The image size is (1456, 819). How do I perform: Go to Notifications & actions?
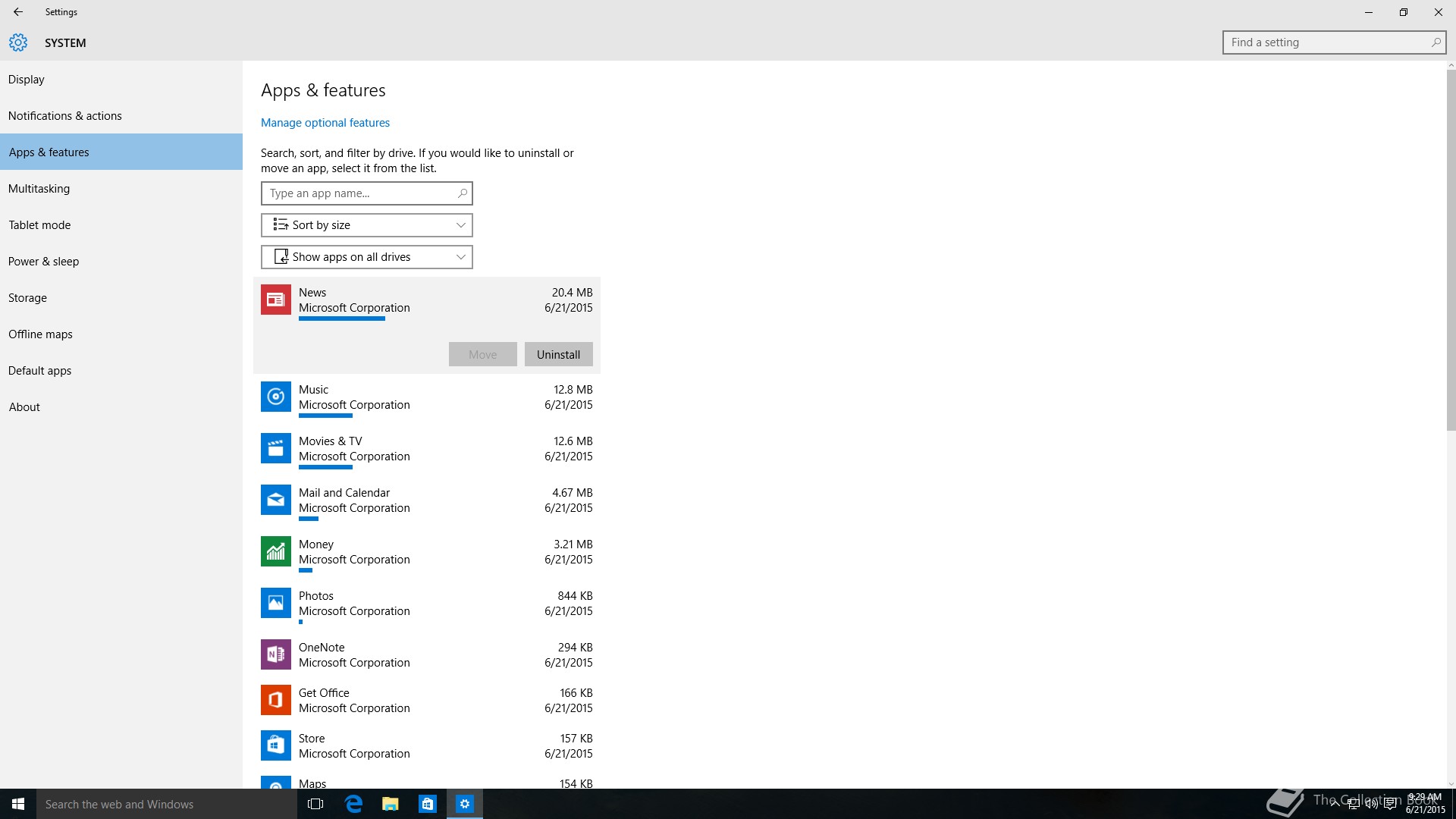[121, 116]
